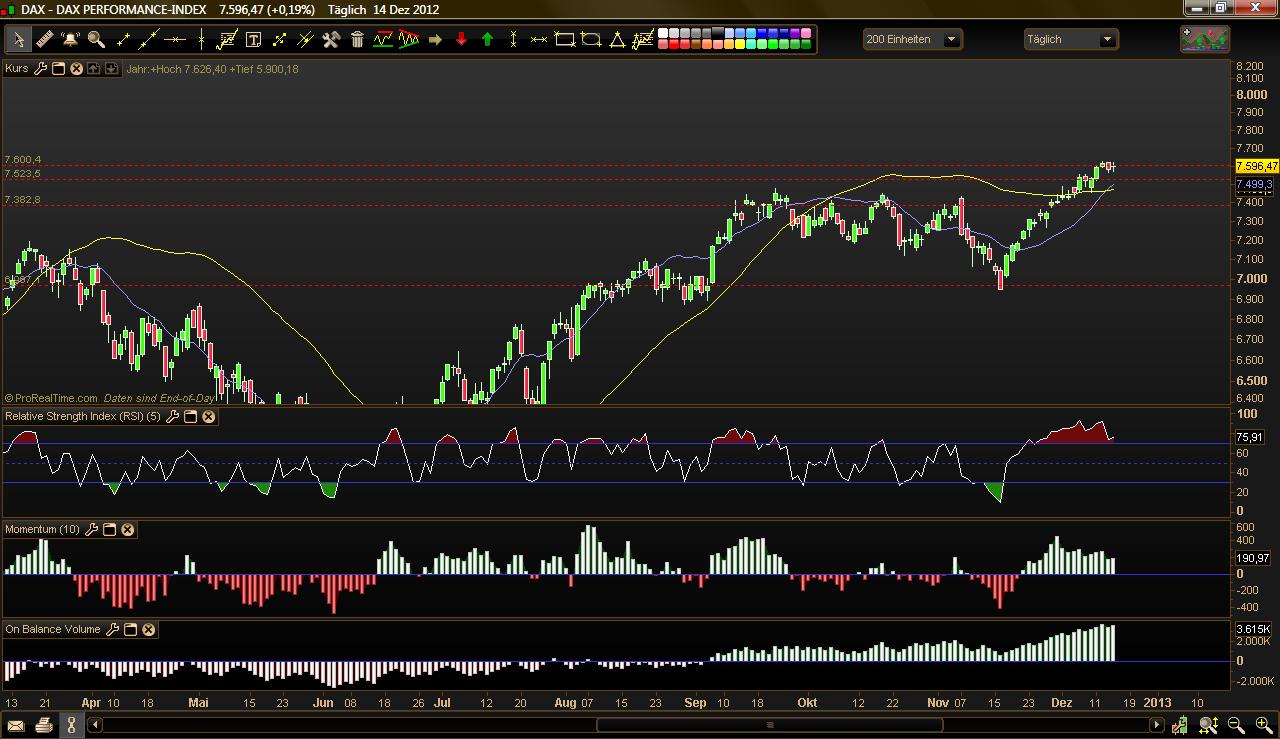Close the On Balance Volume panel

click(x=149, y=629)
